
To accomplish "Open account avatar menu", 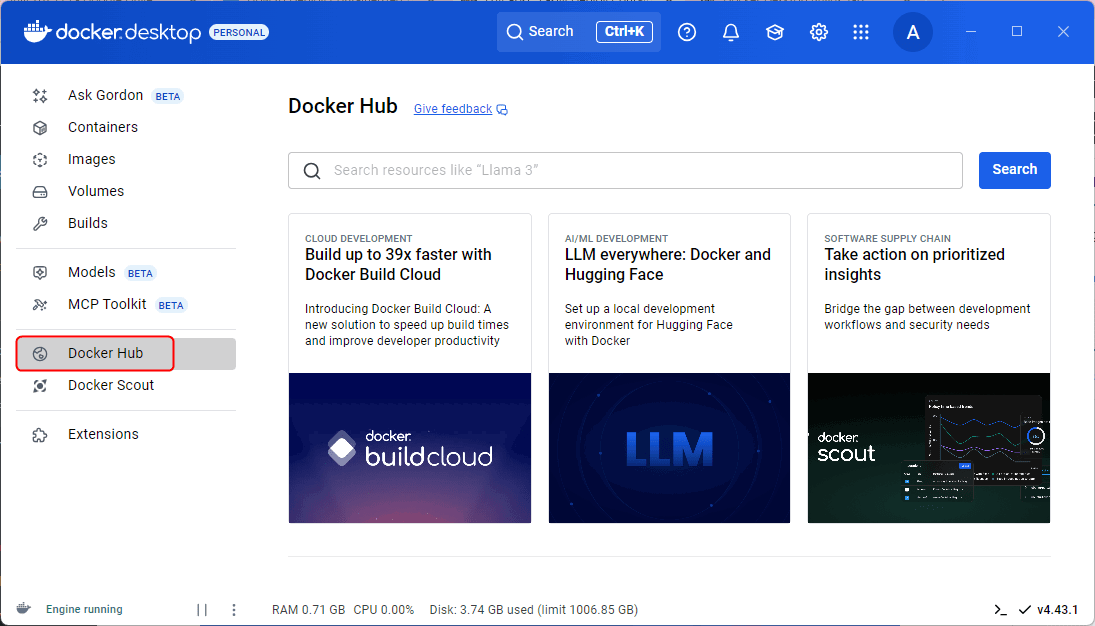I will pos(912,32).
